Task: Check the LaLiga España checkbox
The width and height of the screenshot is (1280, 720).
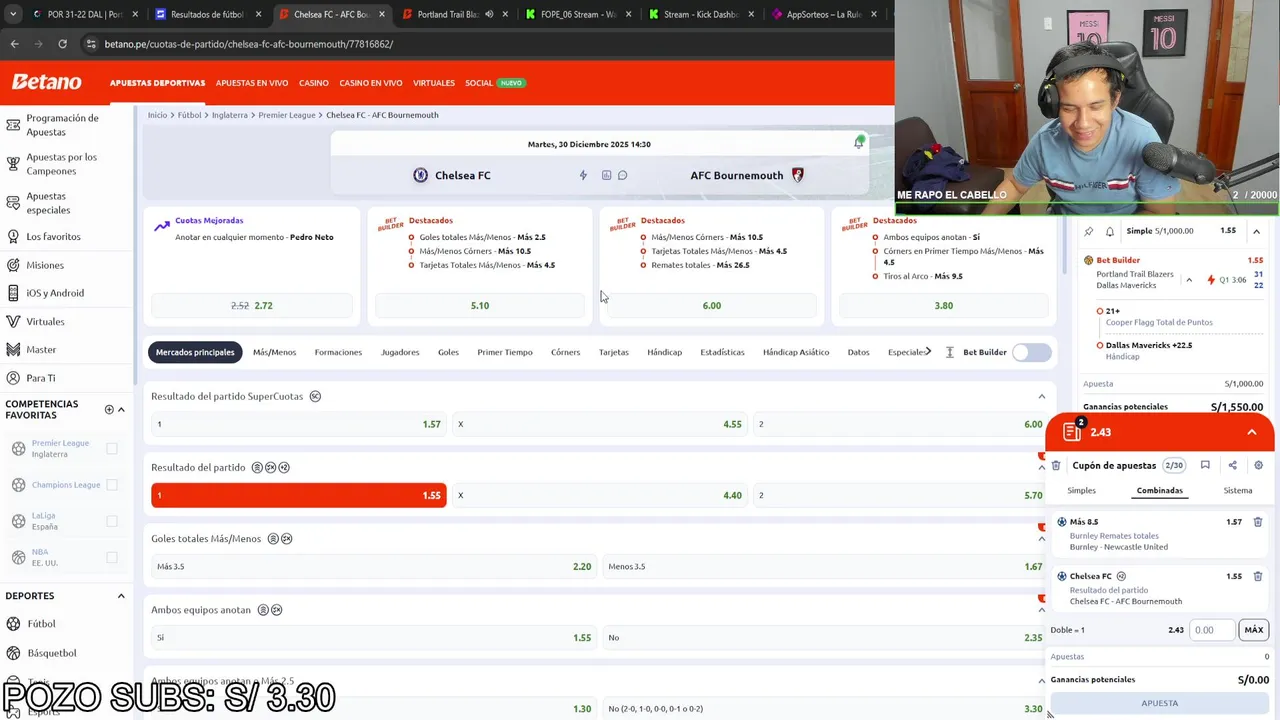Action: 112,521
